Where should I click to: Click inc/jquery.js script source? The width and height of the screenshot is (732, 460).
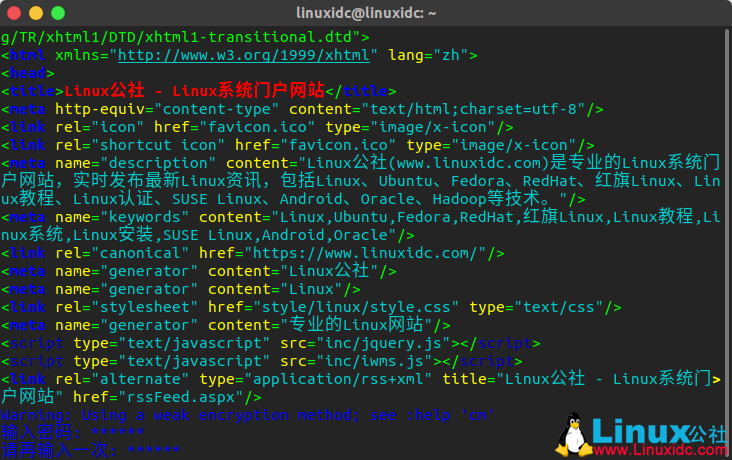383,343
